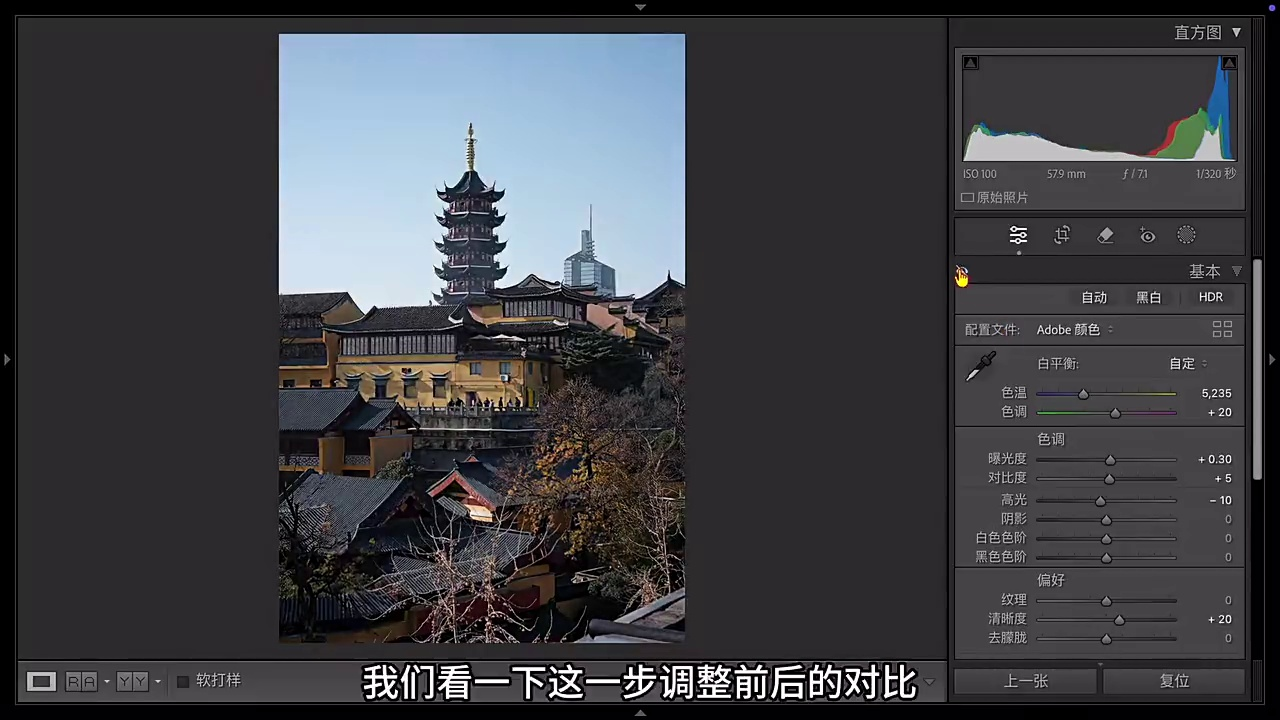This screenshot has width=1280, height=720.
Task: Switch to Y|Y before/after view
Action: (x=132, y=681)
